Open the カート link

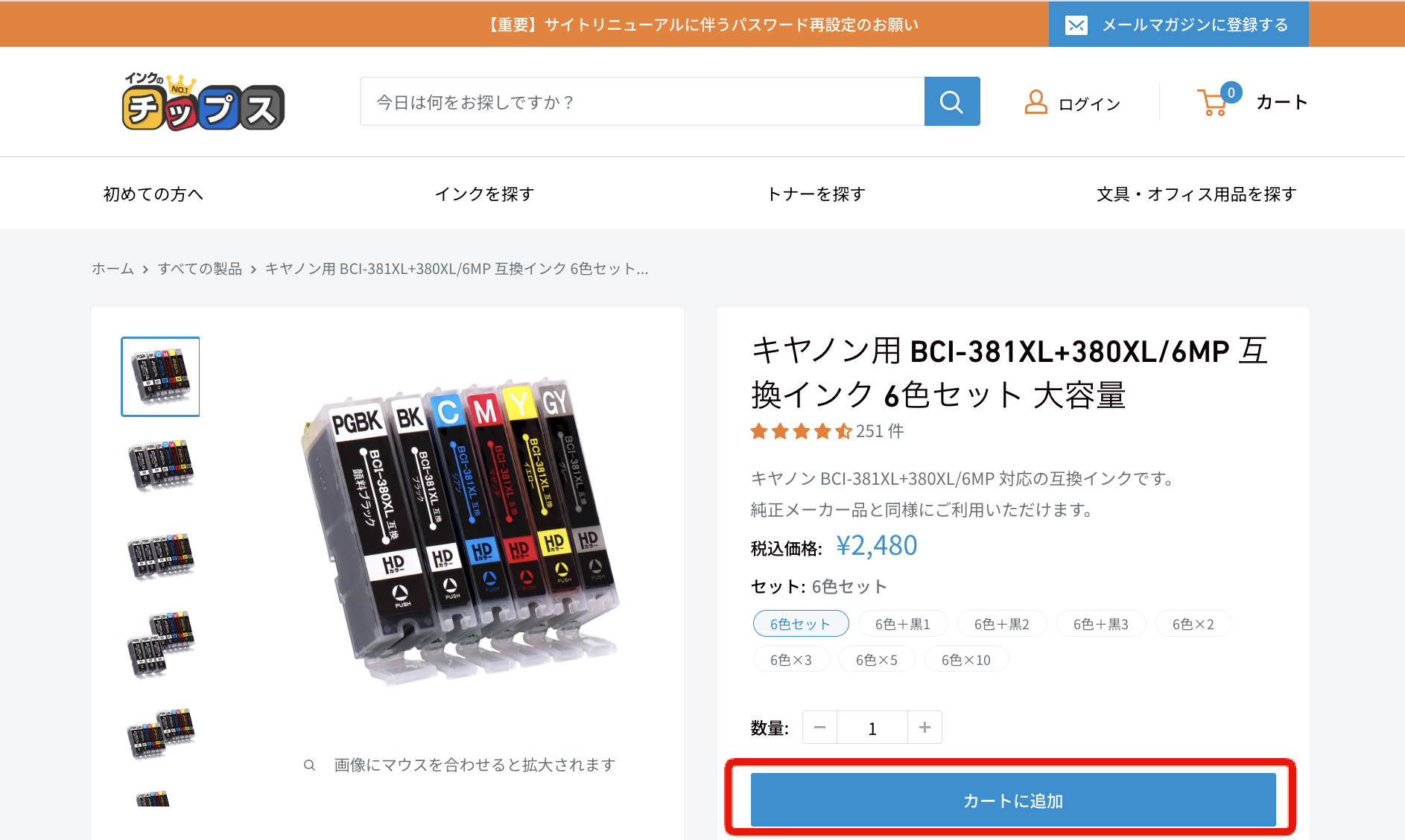click(x=1281, y=102)
